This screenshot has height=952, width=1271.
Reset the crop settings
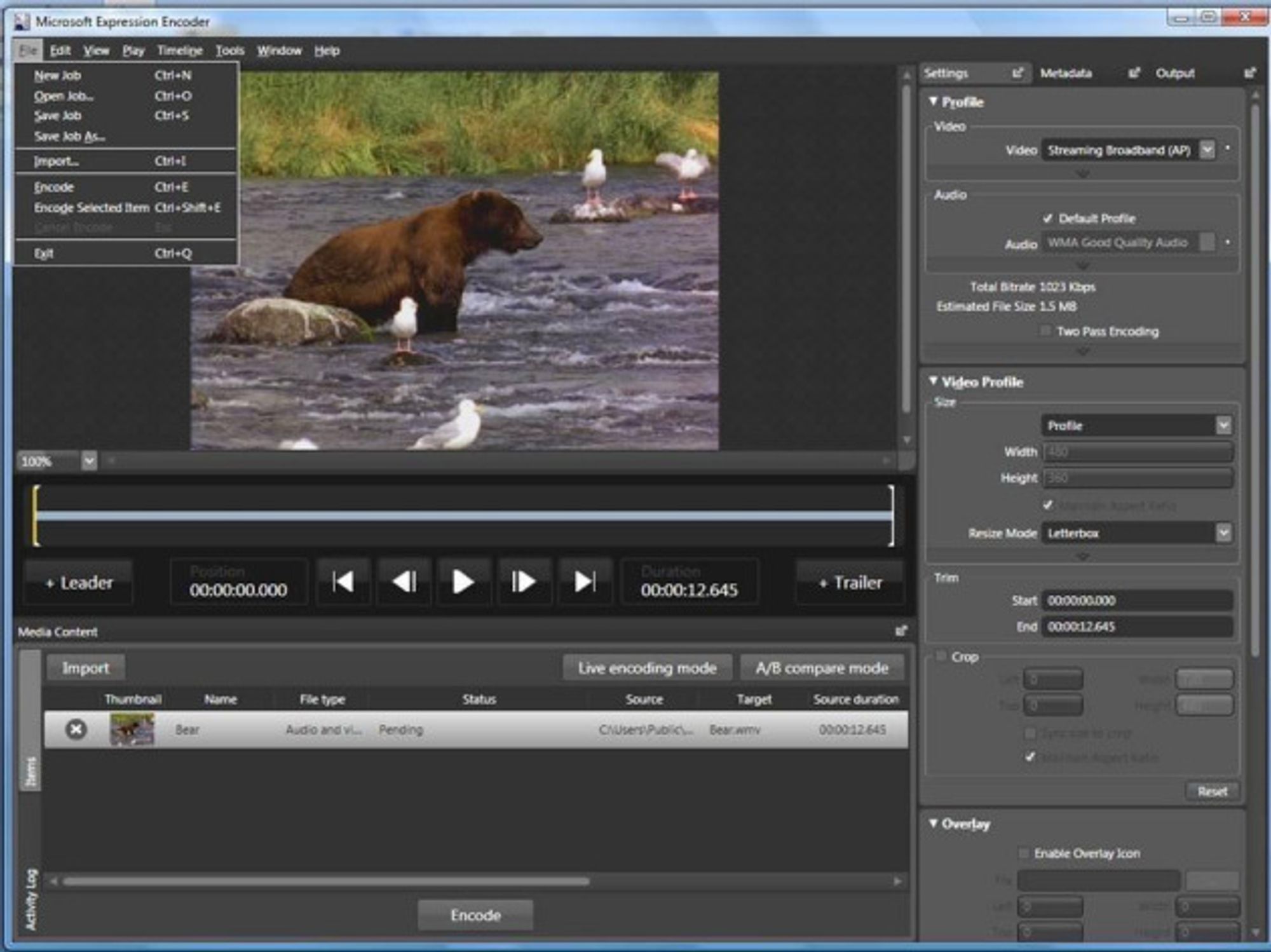(x=1213, y=791)
